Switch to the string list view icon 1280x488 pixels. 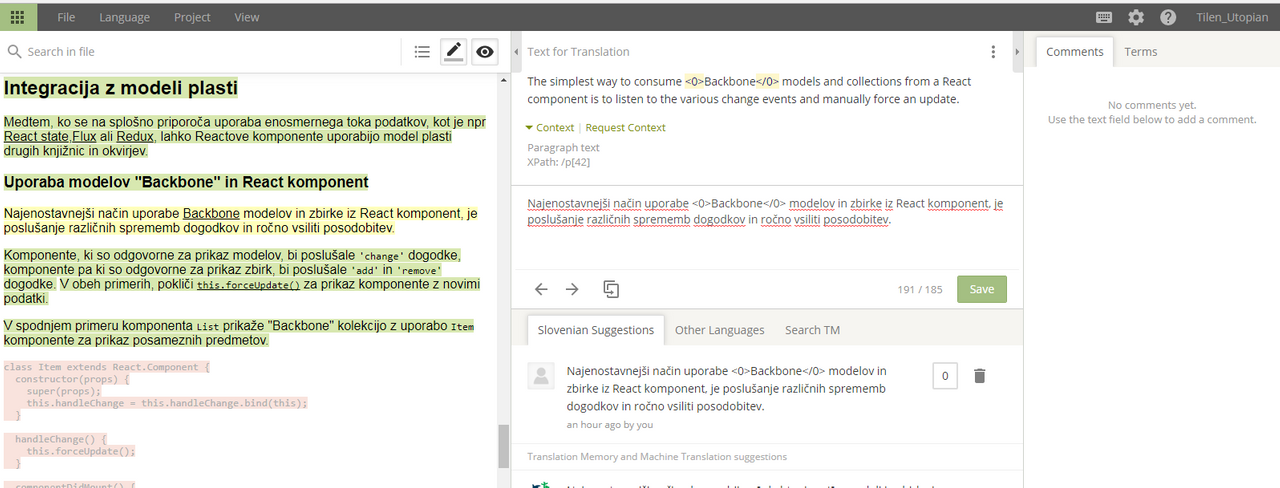pos(422,52)
